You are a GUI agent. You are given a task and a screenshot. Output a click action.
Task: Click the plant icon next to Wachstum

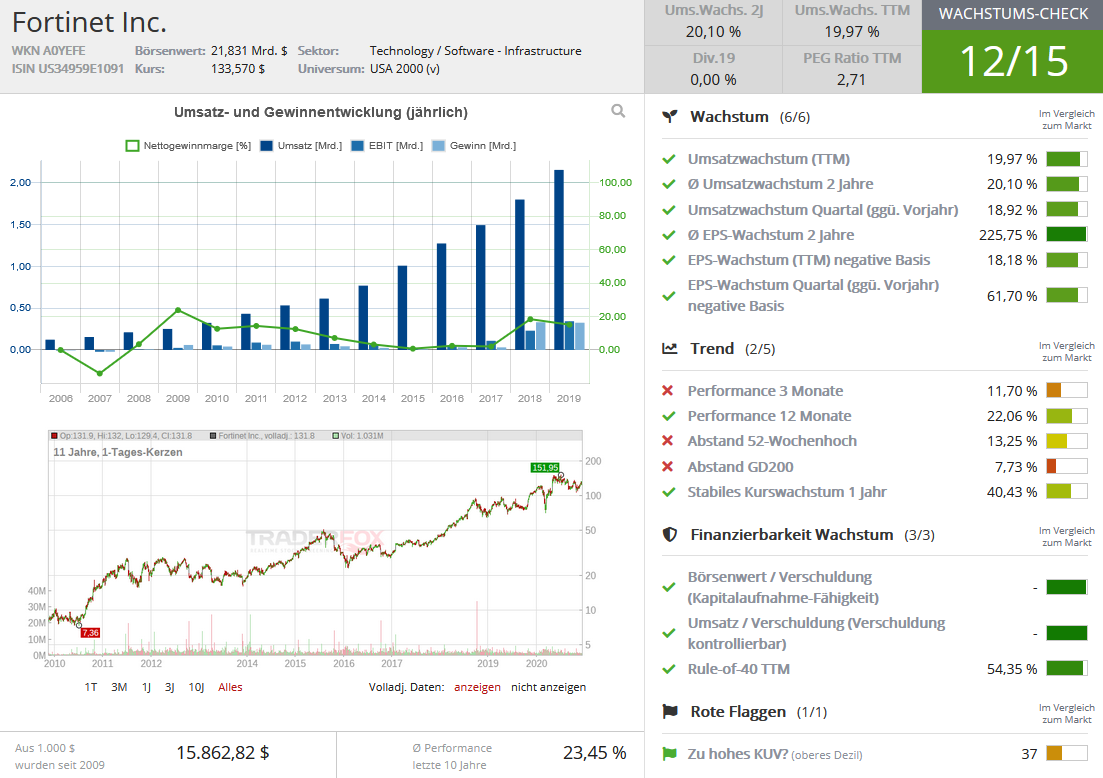(x=670, y=117)
